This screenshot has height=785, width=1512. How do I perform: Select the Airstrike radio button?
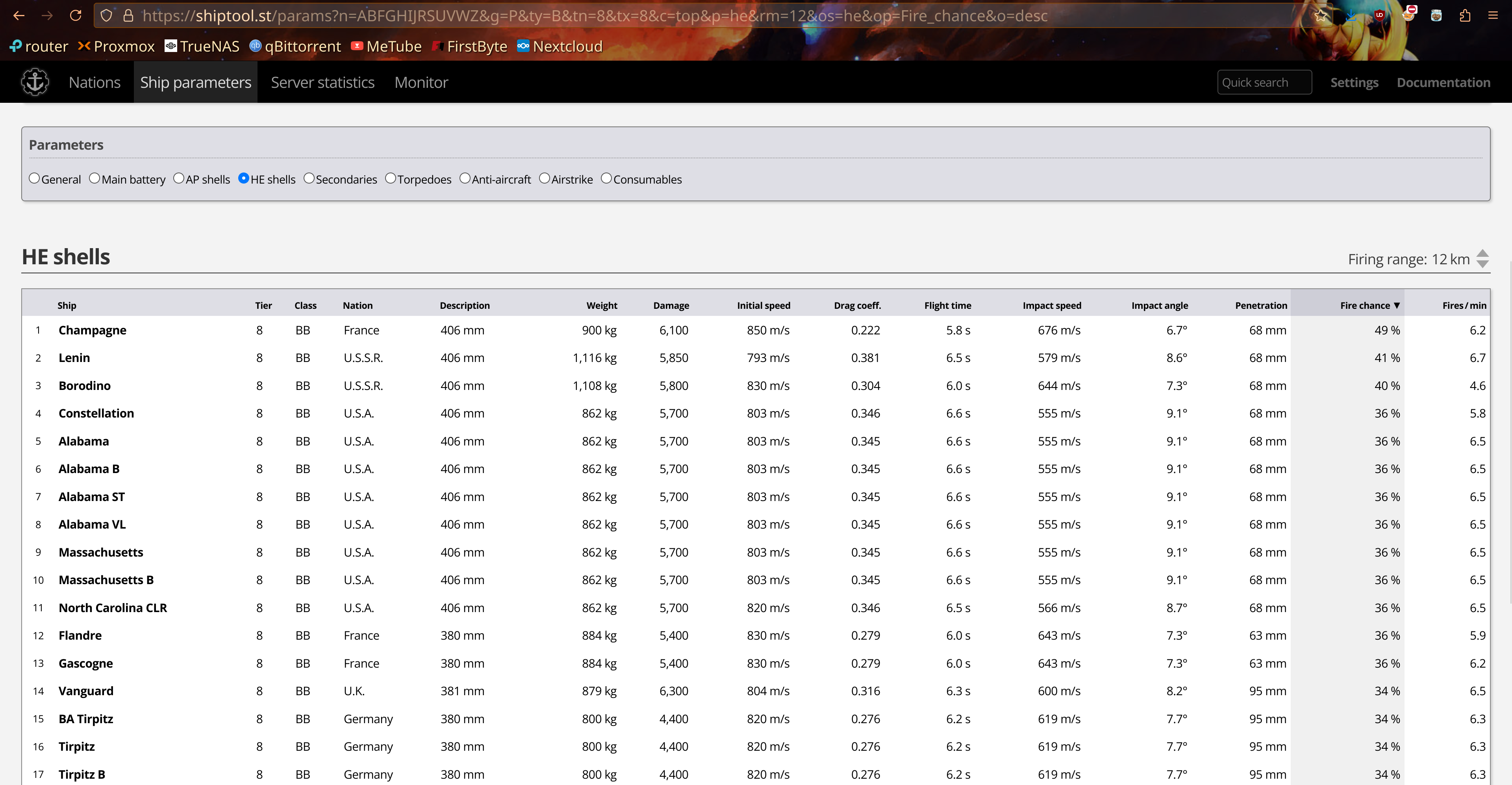click(x=545, y=178)
